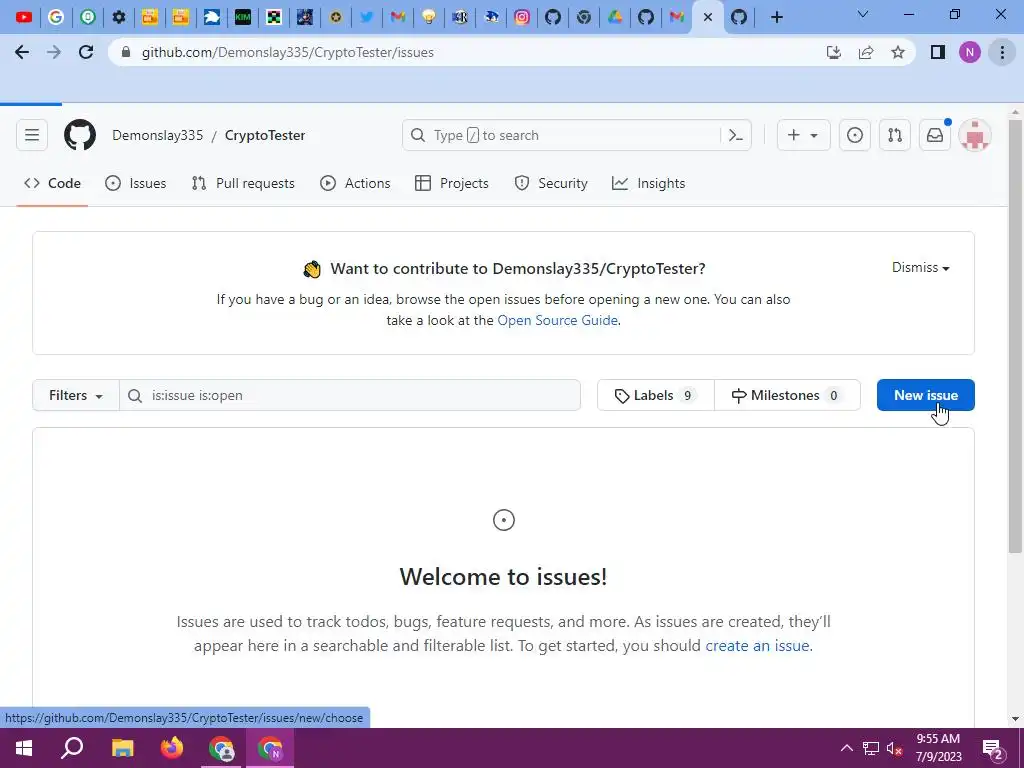Open the Chrome profile N avatar
The height and width of the screenshot is (768, 1024).
click(970, 52)
